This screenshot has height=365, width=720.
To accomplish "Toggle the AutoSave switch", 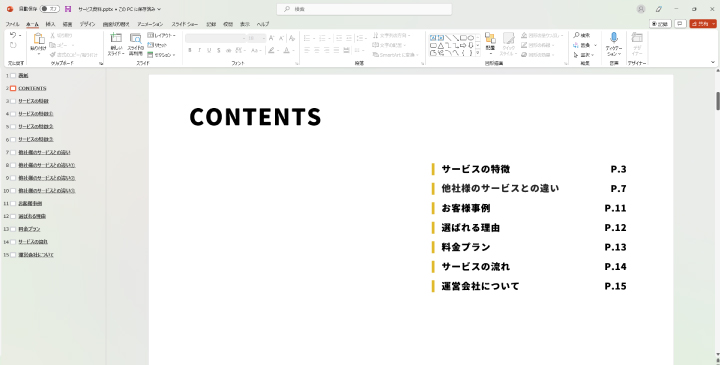I will (x=49, y=9).
